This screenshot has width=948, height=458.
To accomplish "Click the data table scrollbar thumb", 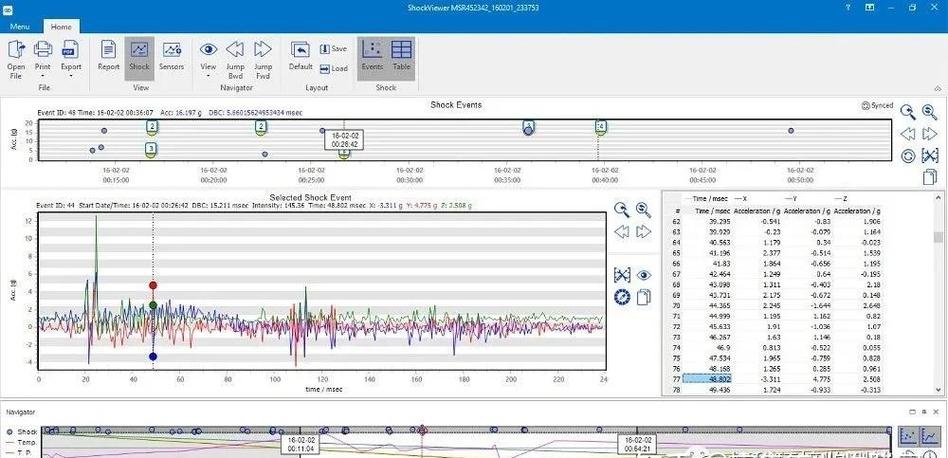I will (x=938, y=237).
